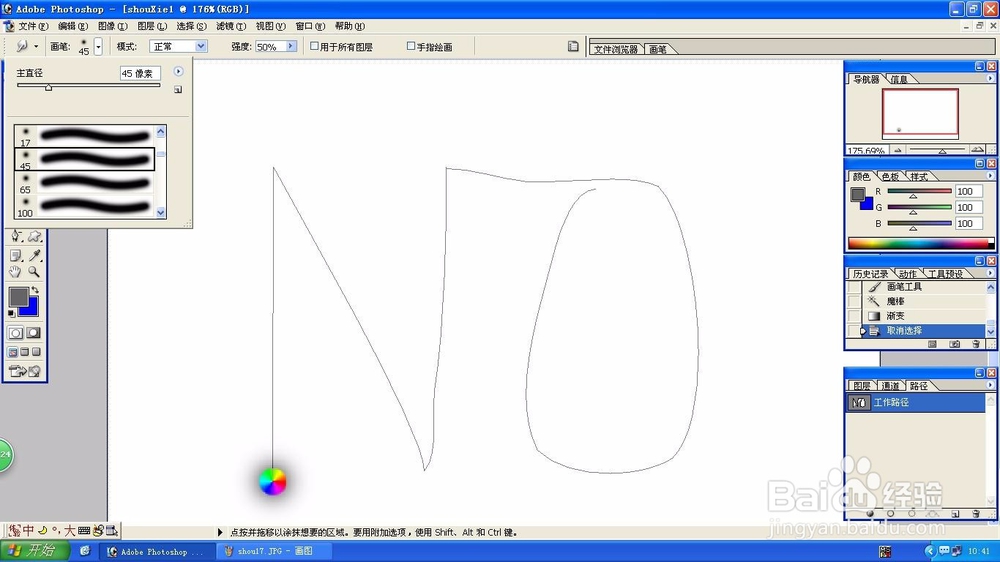Click the G value field showing 100
The height and width of the screenshot is (562, 1000).
click(968, 207)
